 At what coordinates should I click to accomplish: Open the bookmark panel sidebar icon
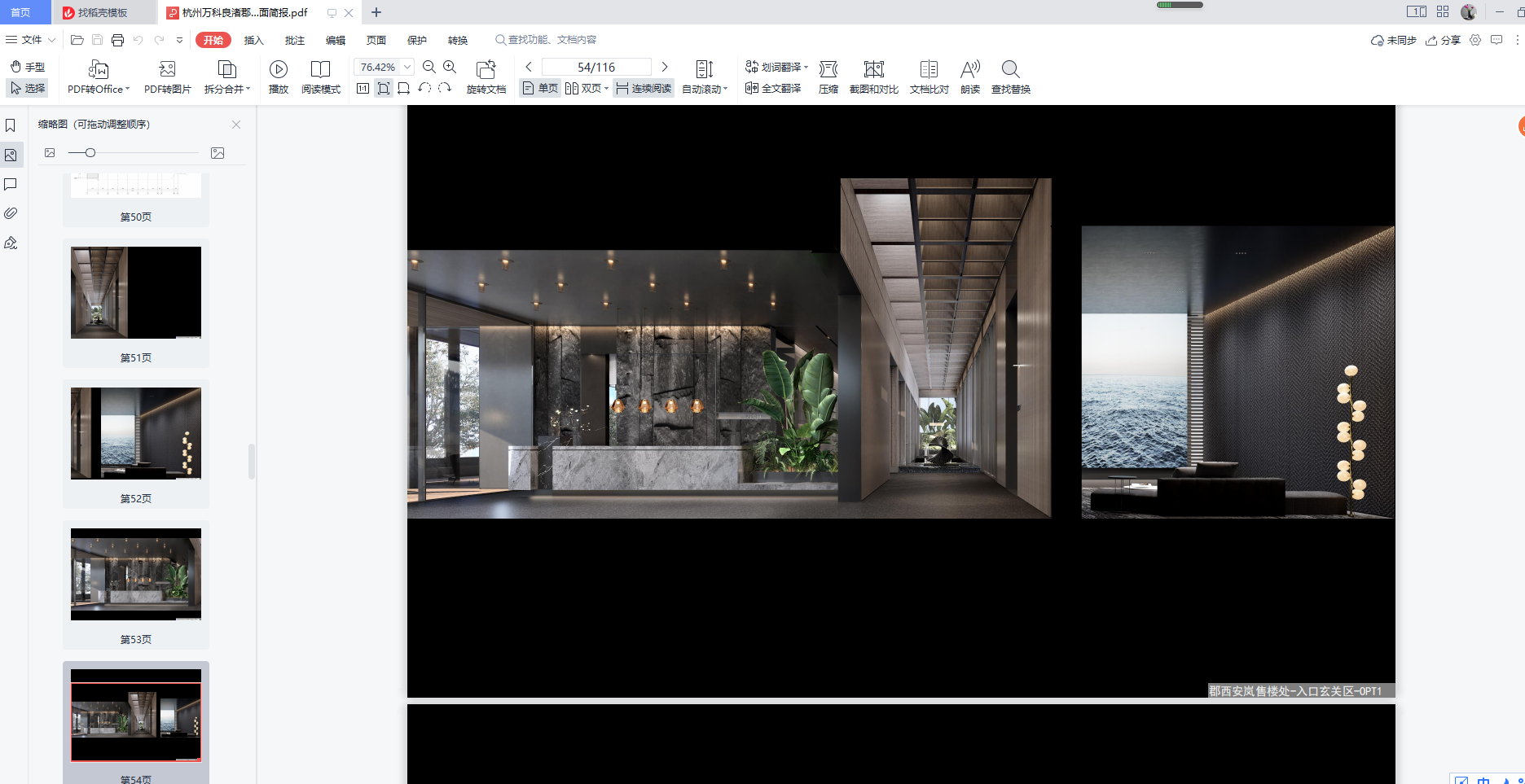[x=11, y=125]
